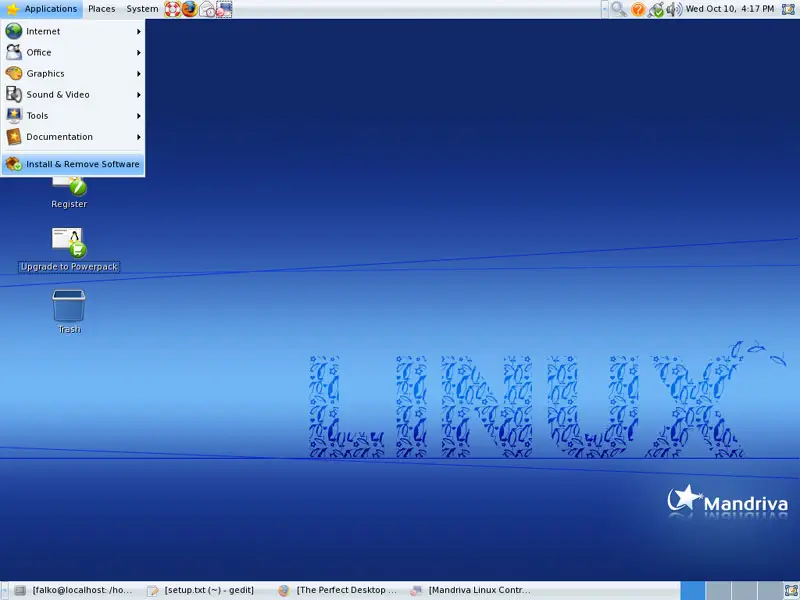Select the Upgrade to Powerpack desktop icon
The height and width of the screenshot is (600, 800).
point(69,249)
